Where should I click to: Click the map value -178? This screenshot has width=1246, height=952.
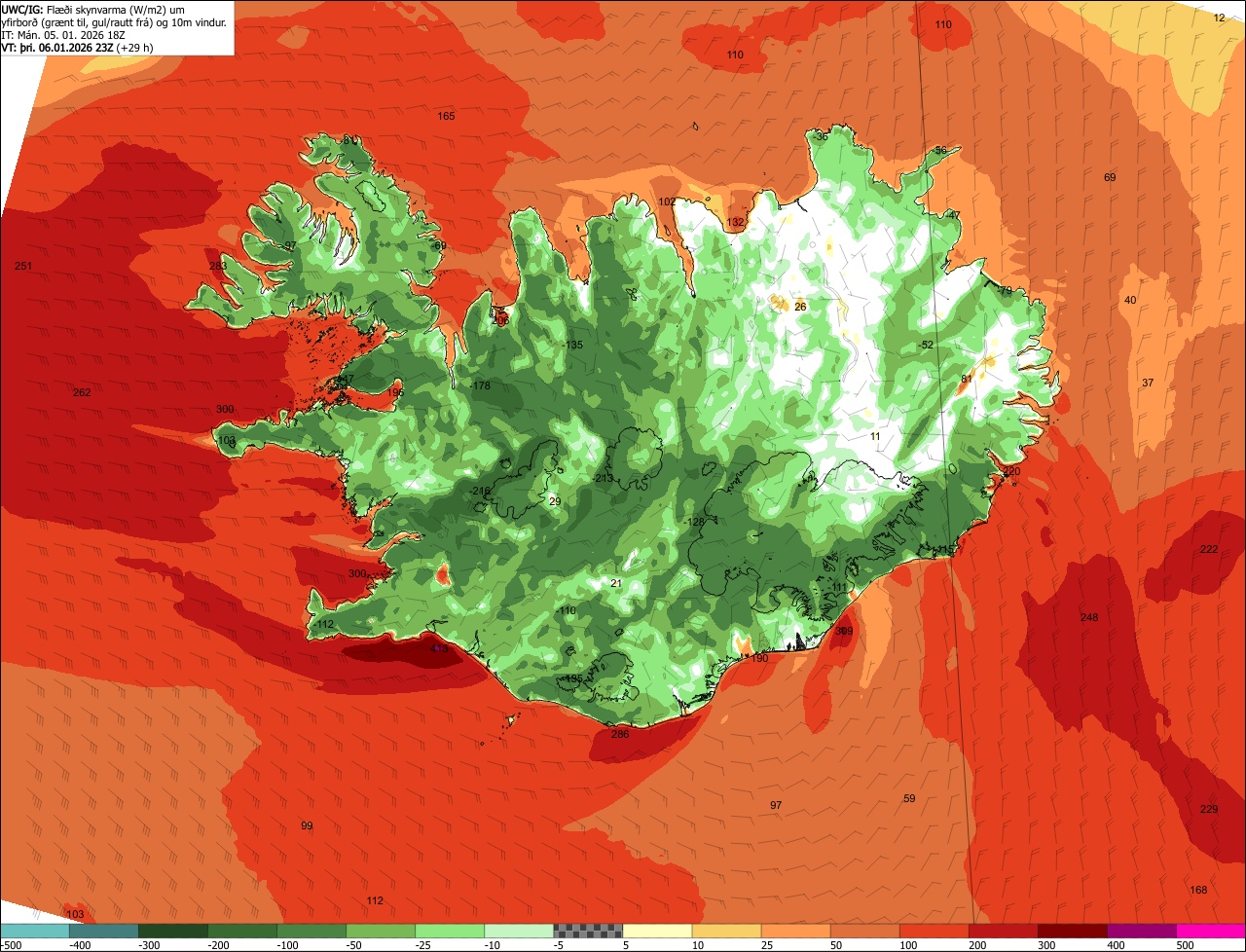click(480, 386)
